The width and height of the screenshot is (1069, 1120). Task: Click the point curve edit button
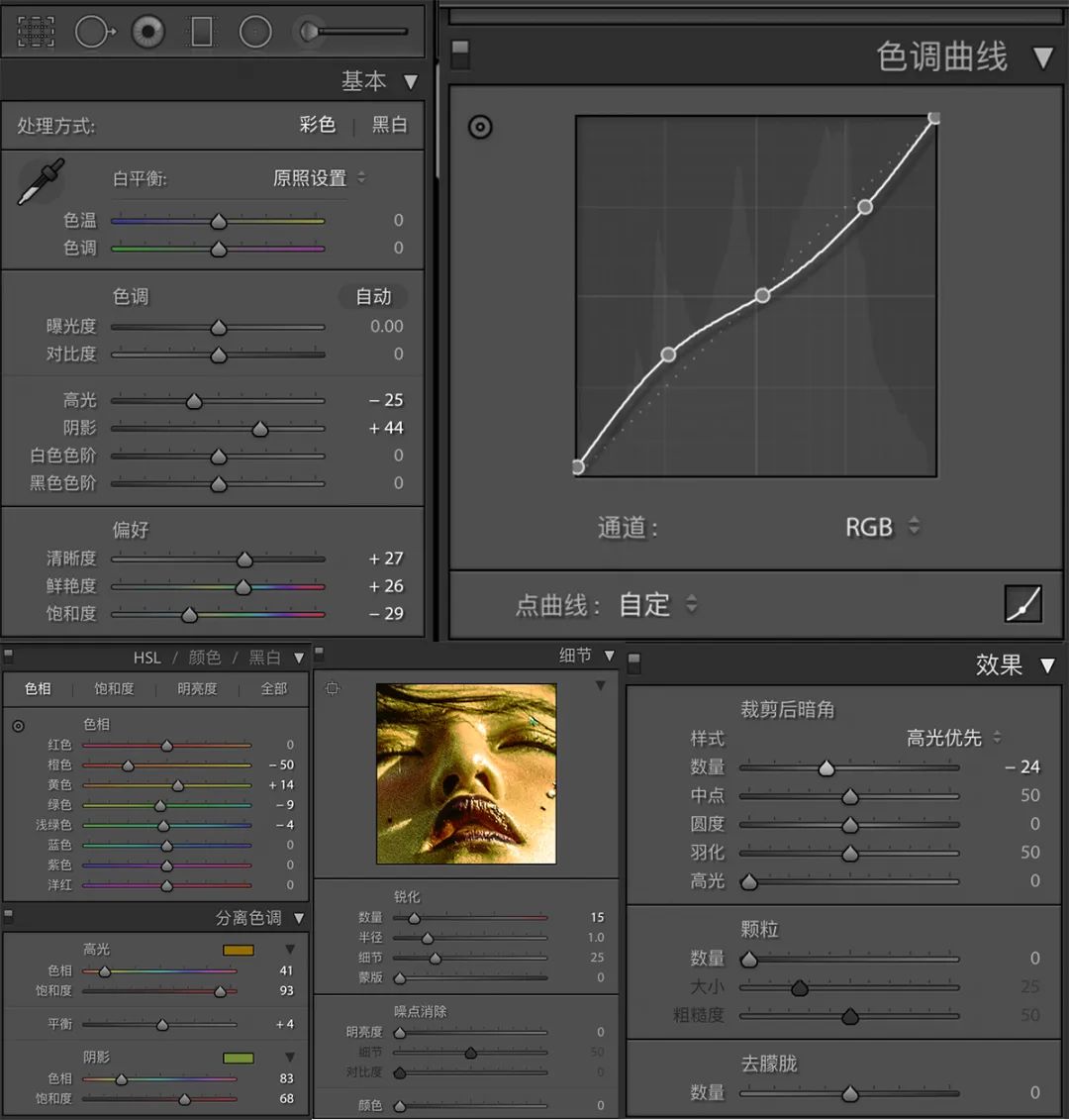(x=1022, y=603)
